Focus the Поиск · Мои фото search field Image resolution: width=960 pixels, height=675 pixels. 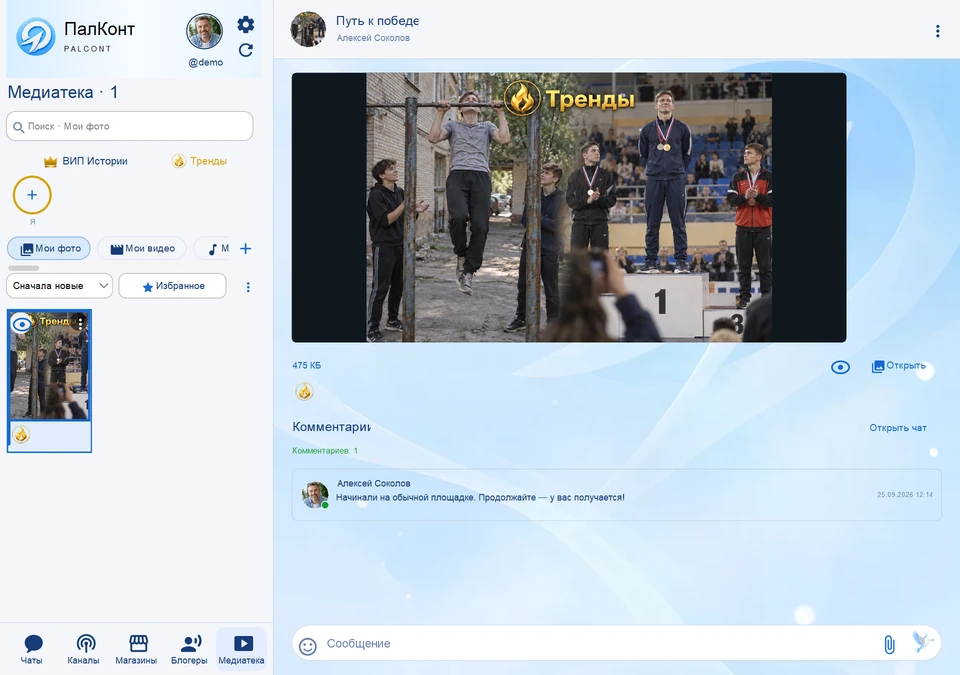[130, 126]
